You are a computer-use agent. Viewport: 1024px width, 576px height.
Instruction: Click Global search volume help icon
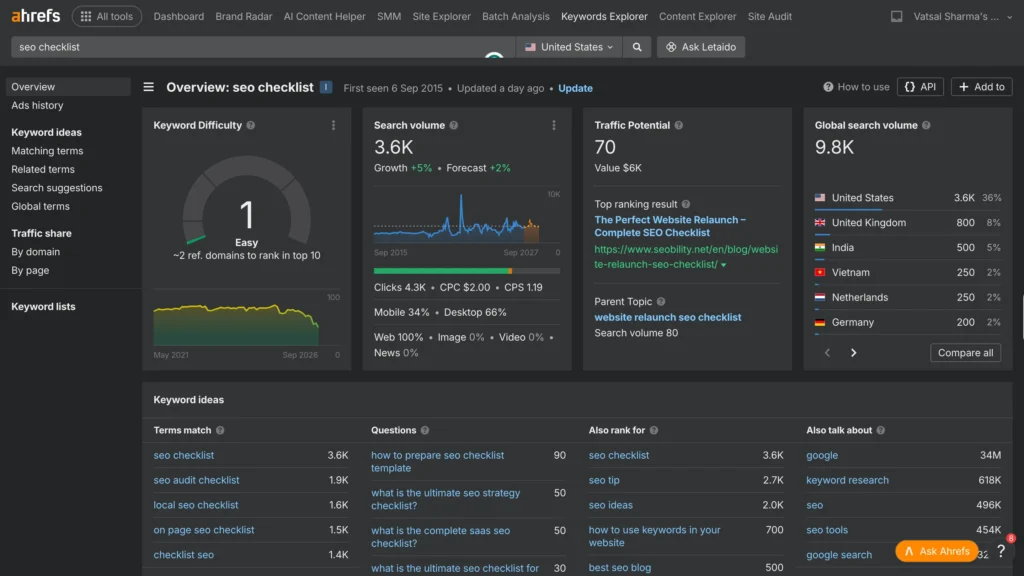[x=926, y=125]
